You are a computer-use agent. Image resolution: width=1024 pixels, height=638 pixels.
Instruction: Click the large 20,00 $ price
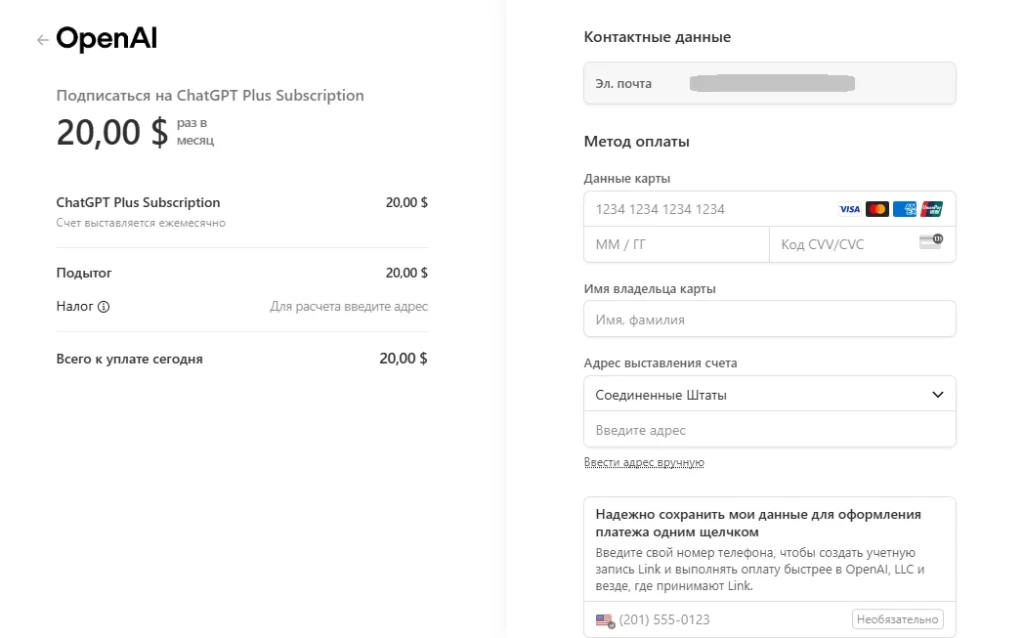pos(112,133)
